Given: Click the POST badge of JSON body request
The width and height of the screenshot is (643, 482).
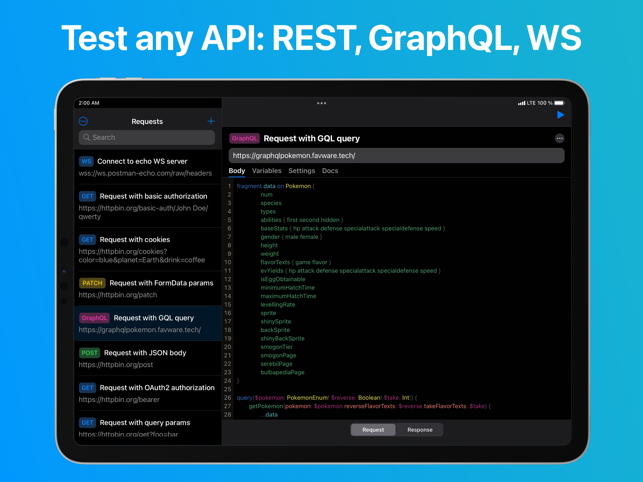Looking at the screenshot, I should point(89,353).
